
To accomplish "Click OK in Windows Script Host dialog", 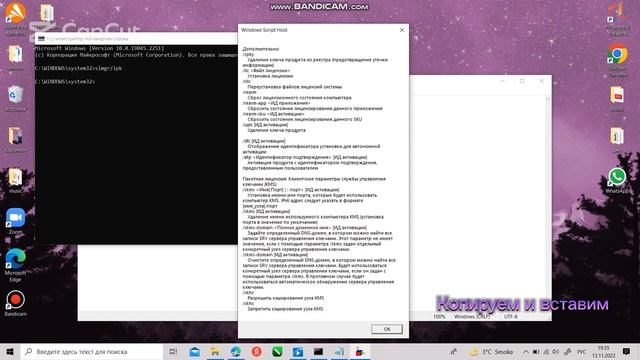I will (387, 329).
